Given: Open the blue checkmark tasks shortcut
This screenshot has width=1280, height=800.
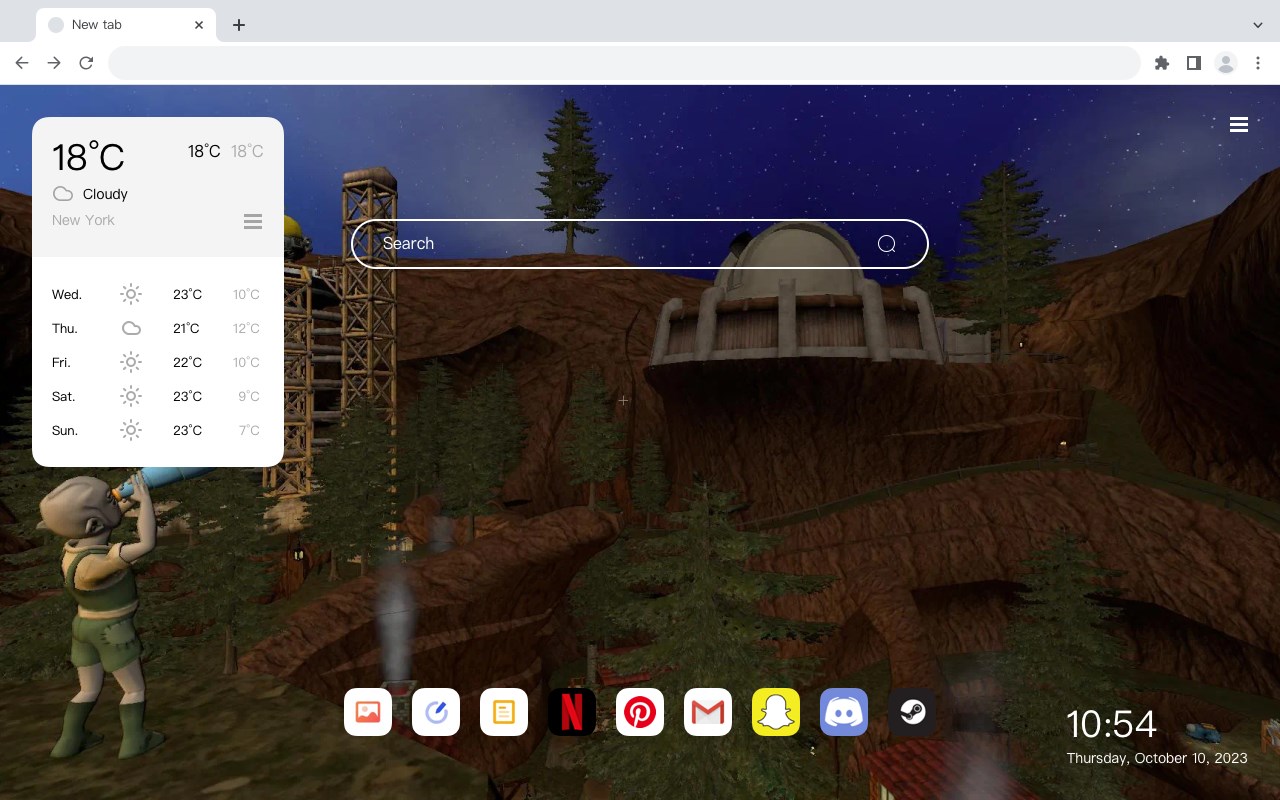Looking at the screenshot, I should click(x=436, y=712).
